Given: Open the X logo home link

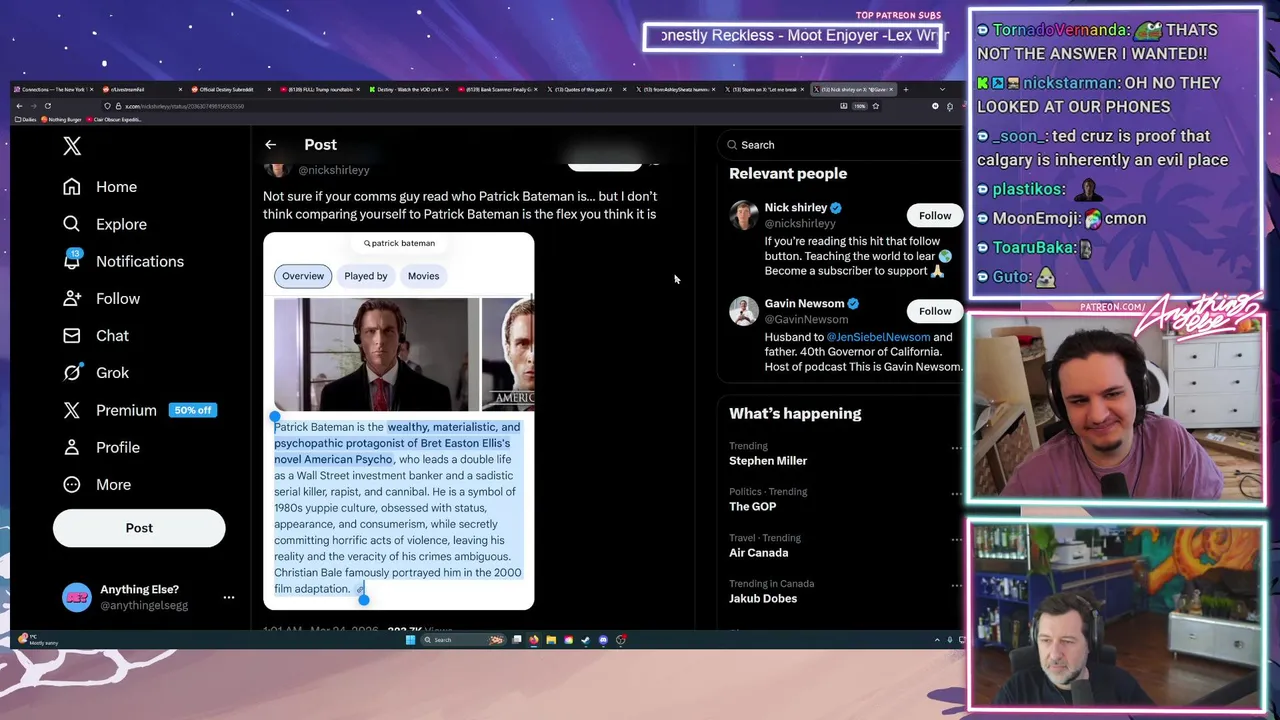Looking at the screenshot, I should [72, 146].
